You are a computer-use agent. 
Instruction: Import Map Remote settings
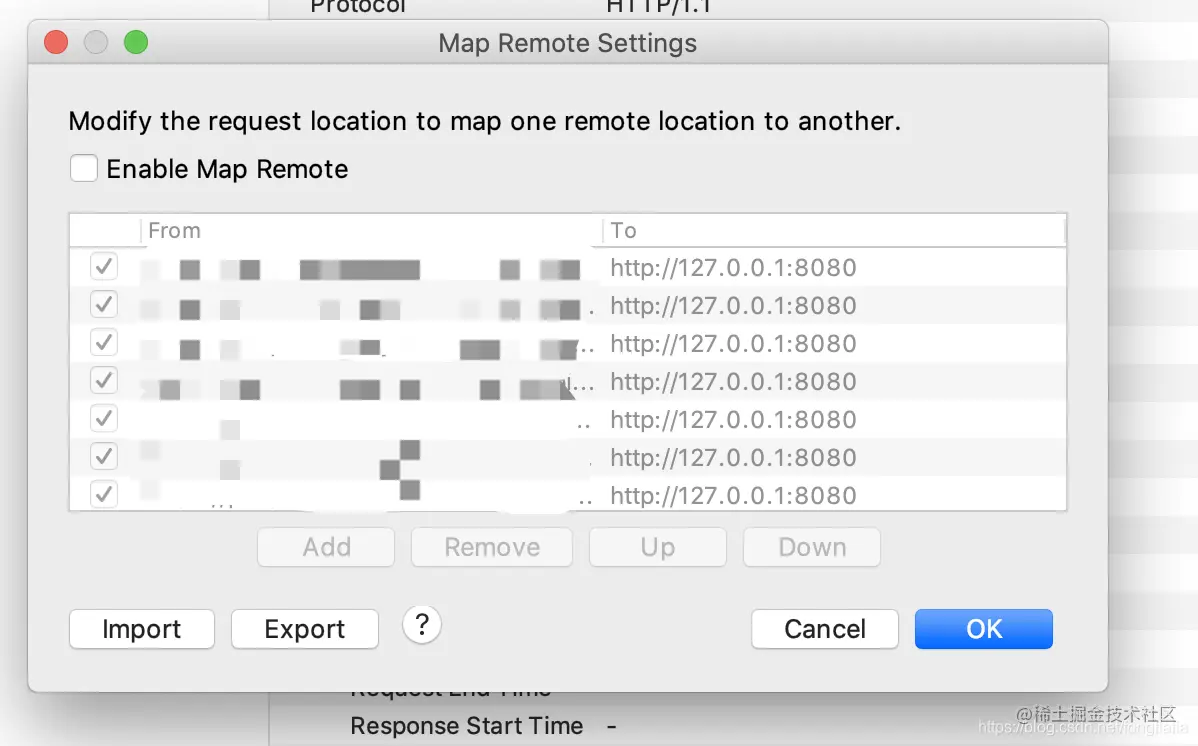pos(142,629)
